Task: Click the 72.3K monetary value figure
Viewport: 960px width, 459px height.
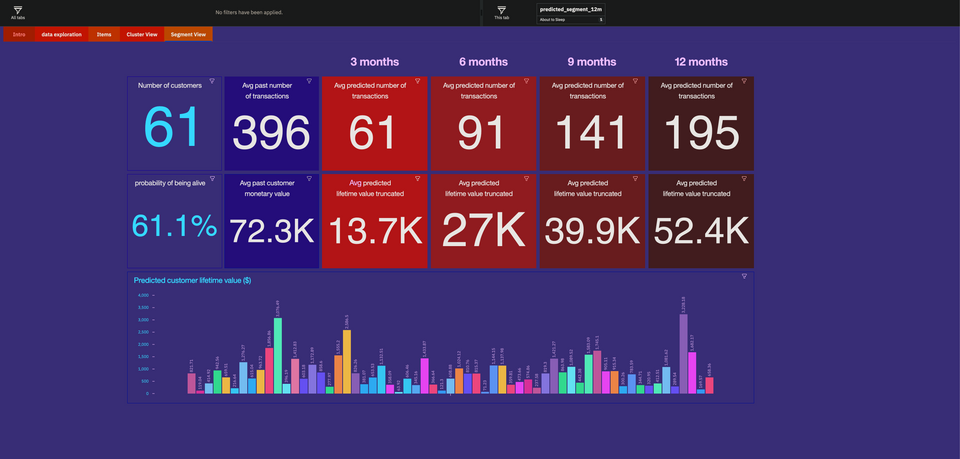Action: 272,231
